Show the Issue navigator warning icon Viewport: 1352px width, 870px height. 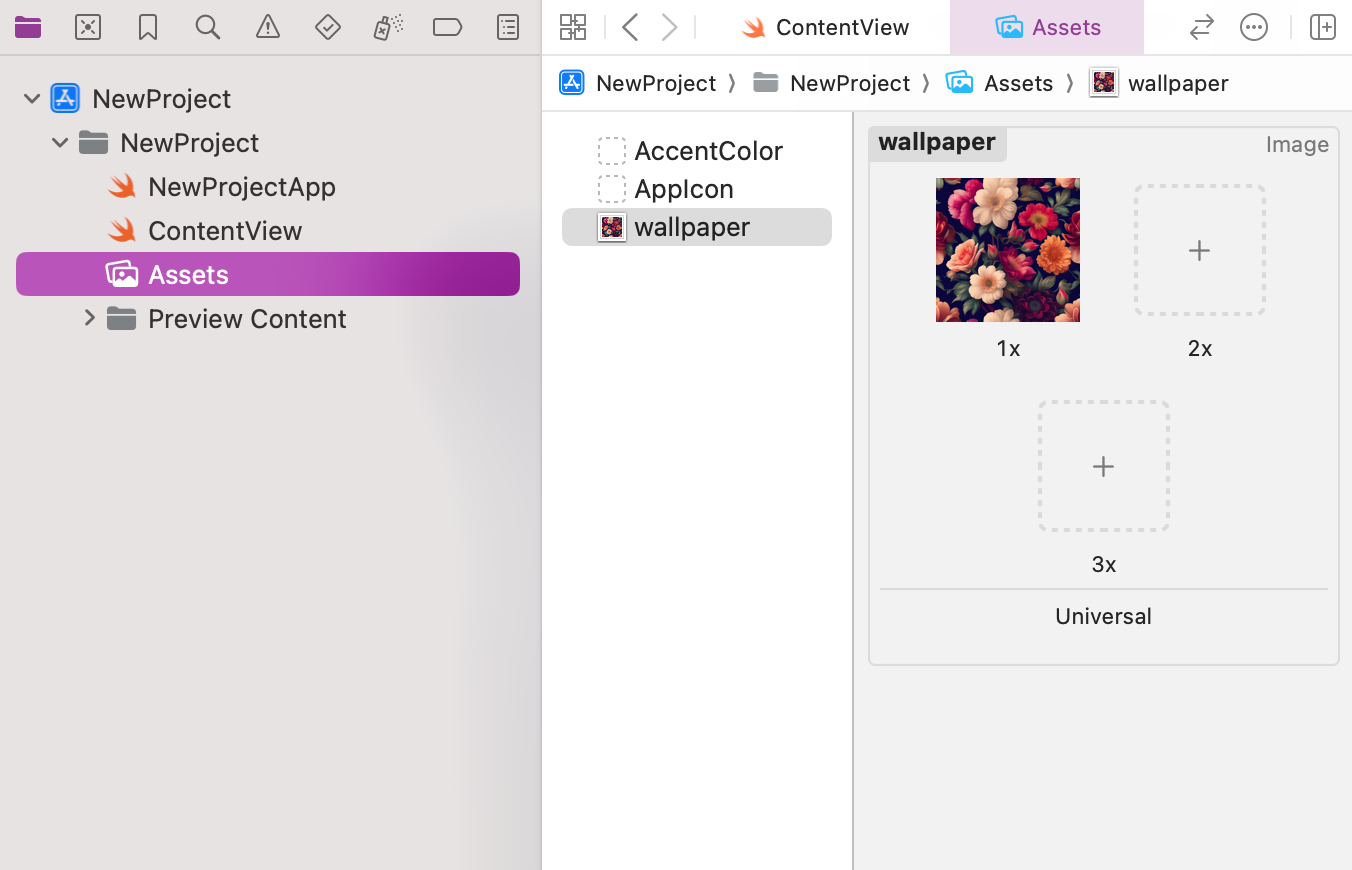pos(268,27)
